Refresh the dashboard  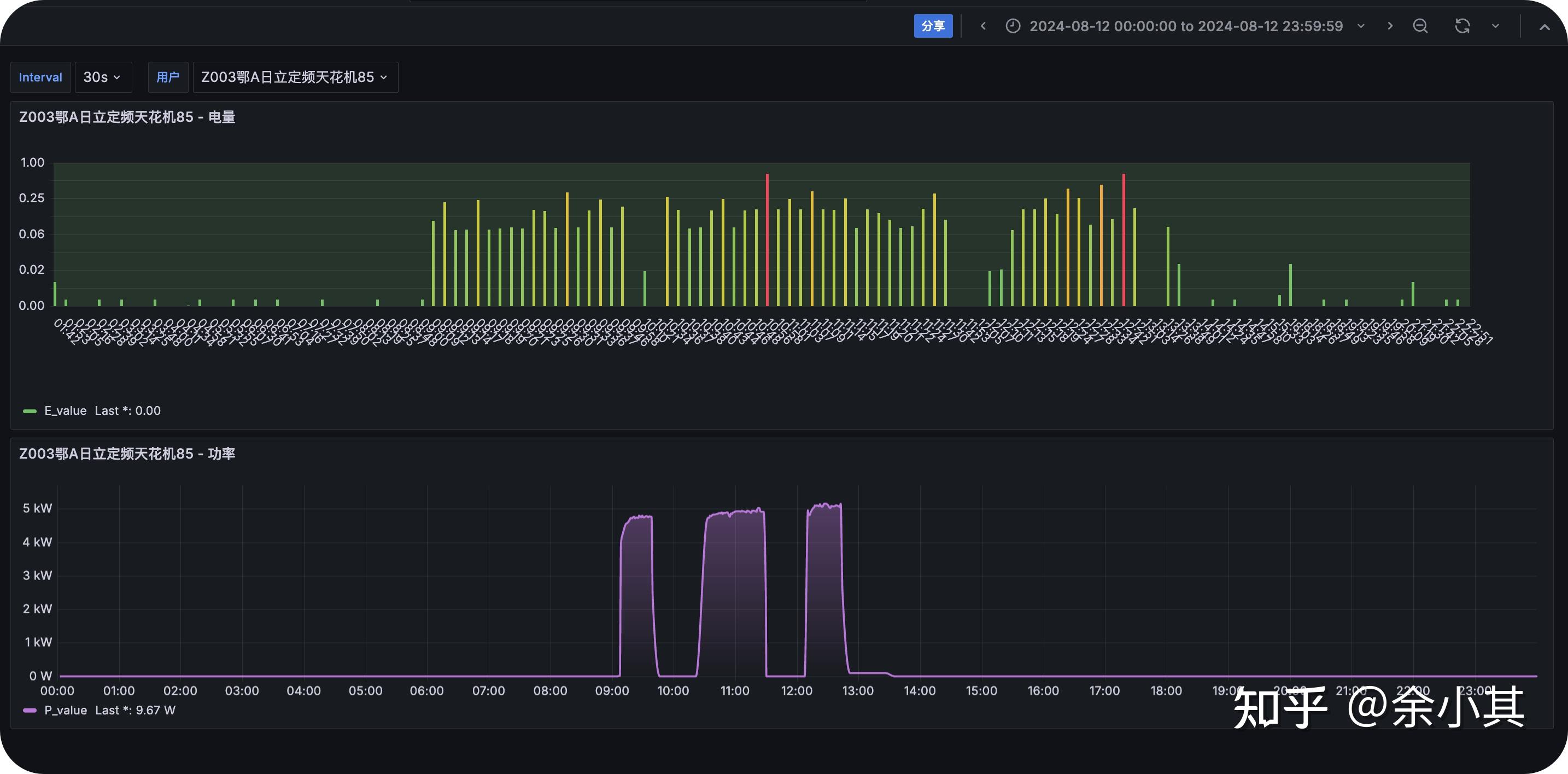tap(1462, 26)
